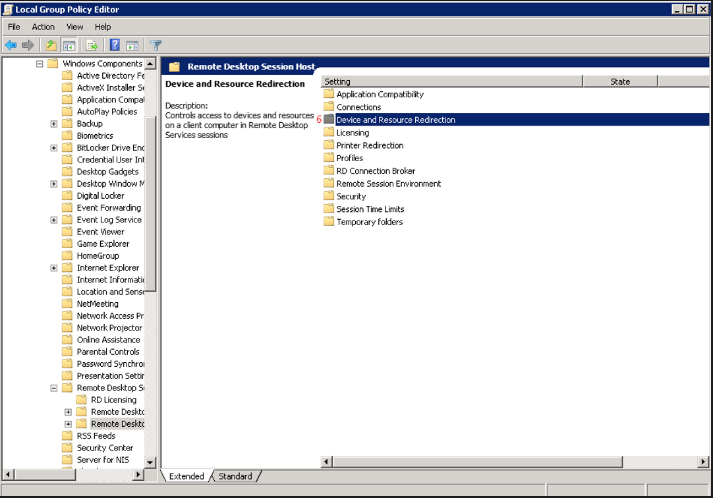
Task: Select the Security Center tree item
Action: point(105,448)
